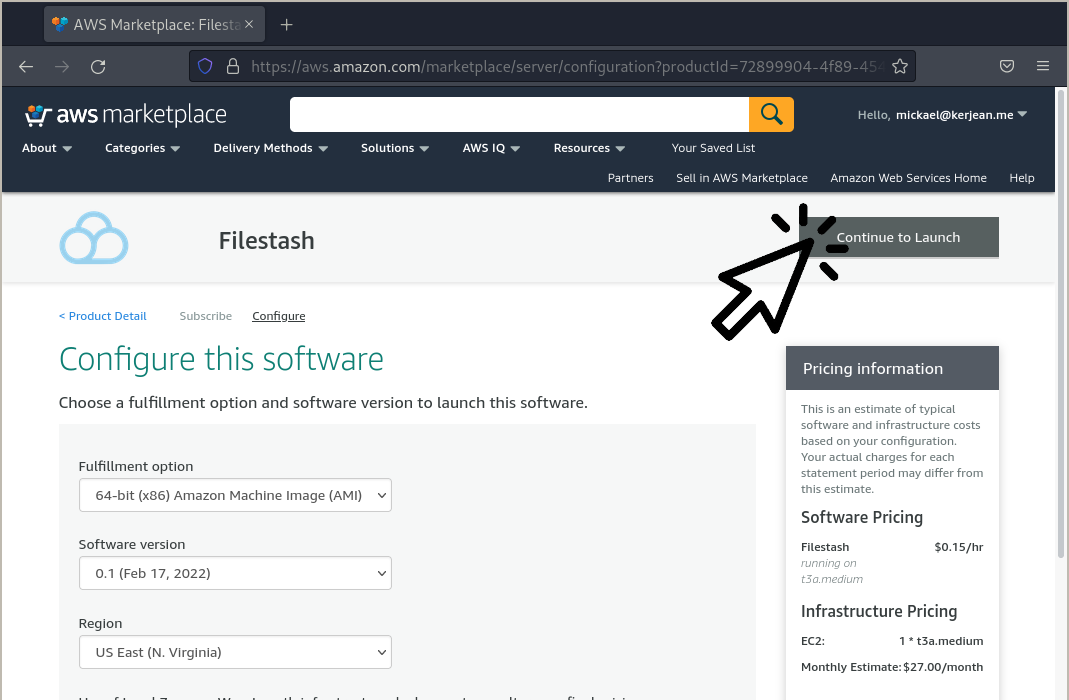
Task: Click the Infrastructure Pricing heading
Action: click(879, 611)
